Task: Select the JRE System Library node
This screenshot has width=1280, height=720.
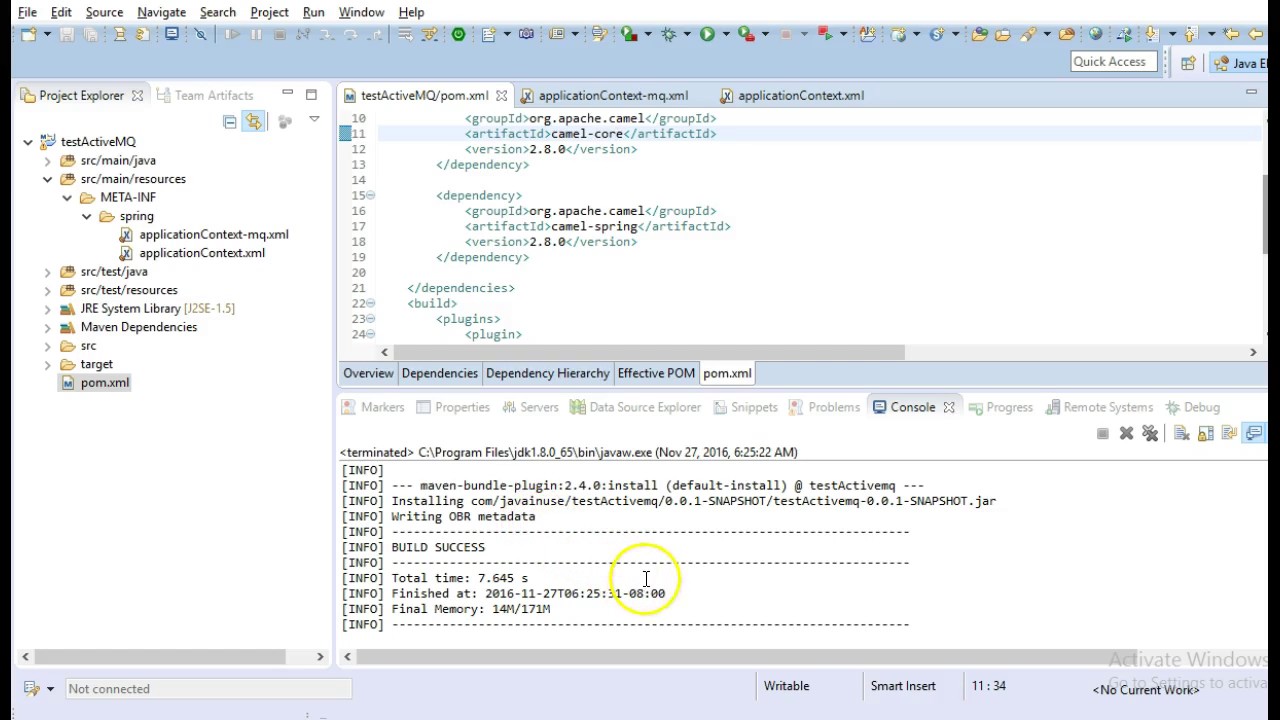Action: pyautogui.click(x=158, y=308)
